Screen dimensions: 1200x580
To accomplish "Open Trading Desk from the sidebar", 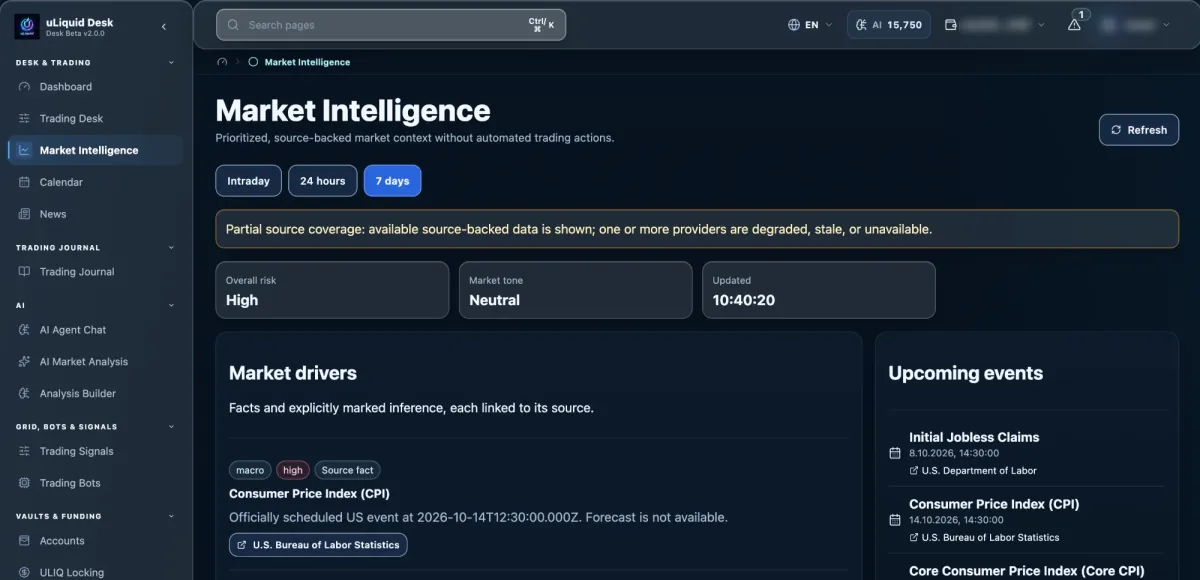I will [x=95, y=118].
